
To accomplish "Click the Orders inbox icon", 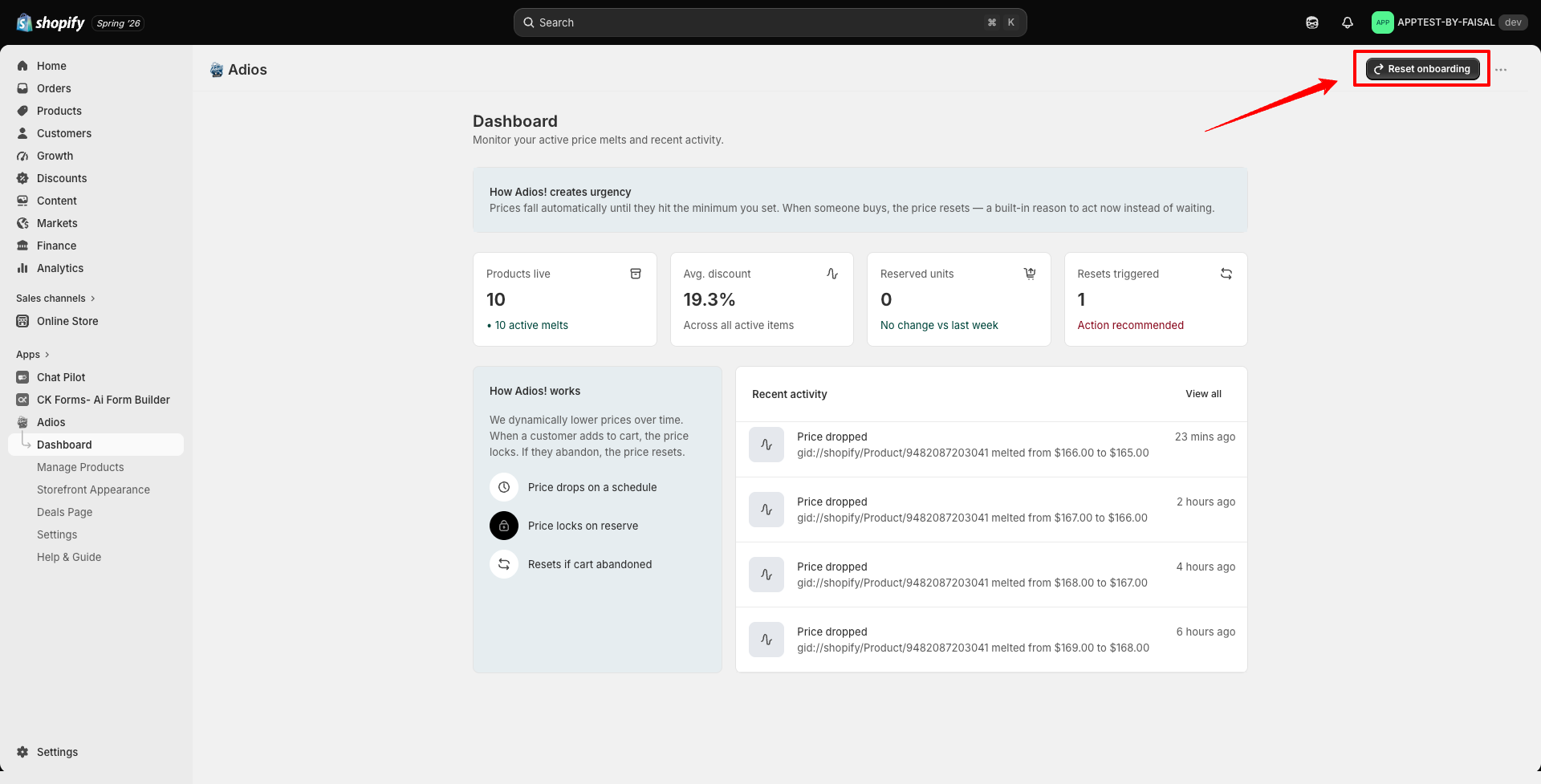I will (22, 88).
